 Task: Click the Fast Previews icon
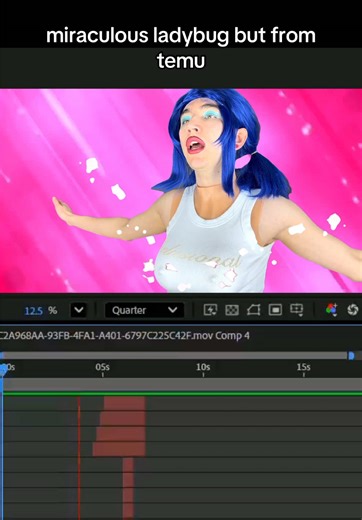pyautogui.click(x=210, y=310)
